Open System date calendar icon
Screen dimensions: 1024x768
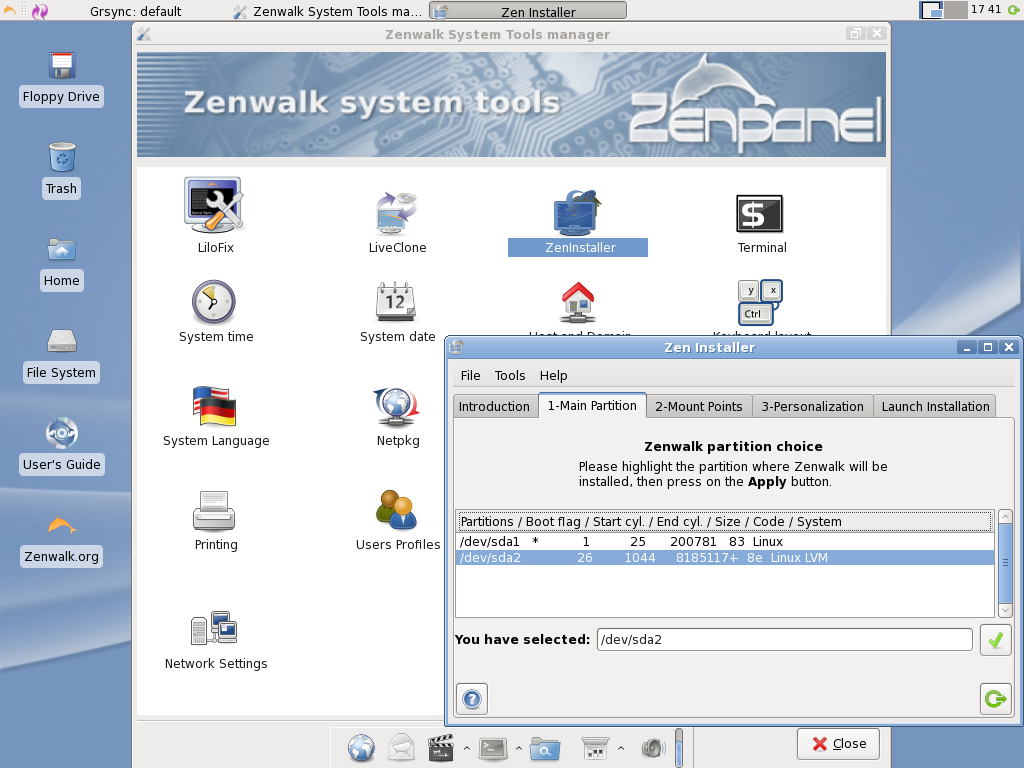pos(396,301)
